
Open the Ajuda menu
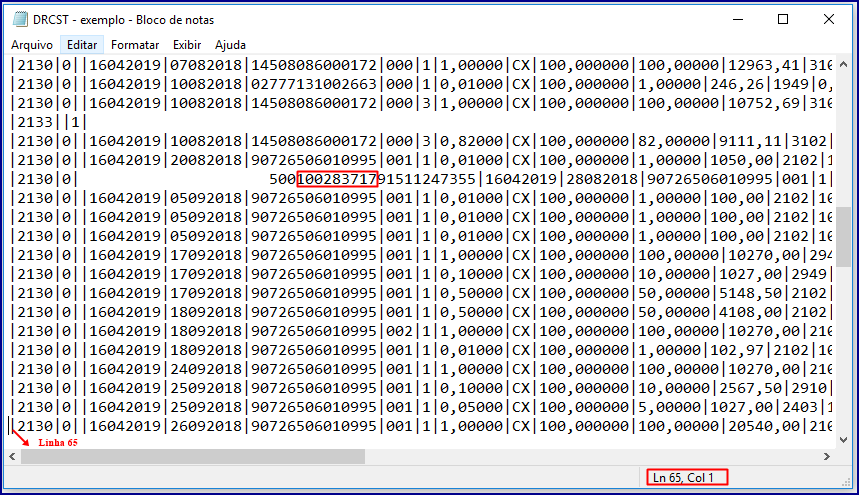pos(230,45)
